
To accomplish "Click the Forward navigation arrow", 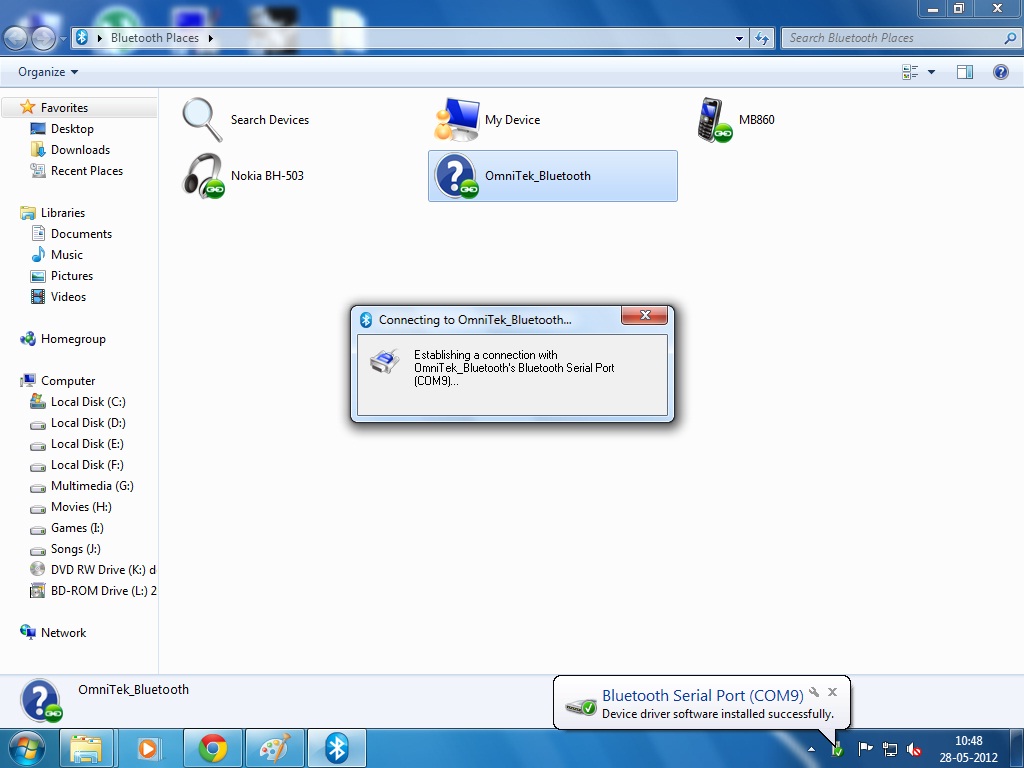I will (43, 39).
